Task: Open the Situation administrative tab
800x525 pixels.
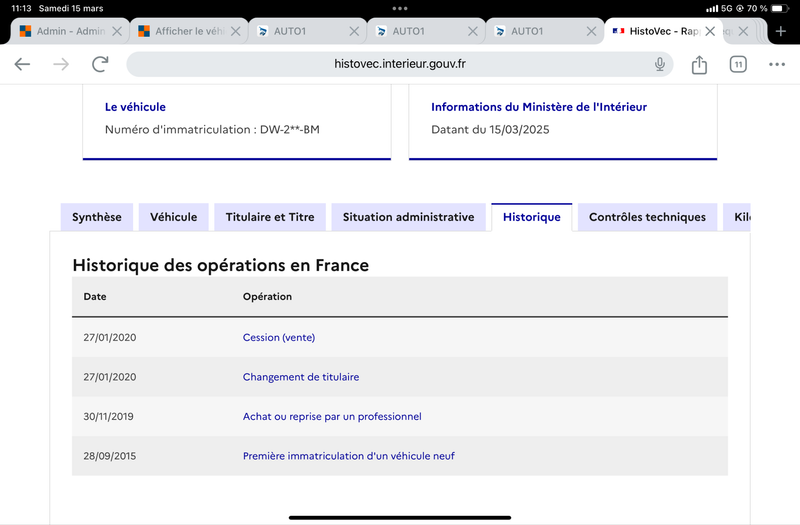Action: click(x=408, y=217)
